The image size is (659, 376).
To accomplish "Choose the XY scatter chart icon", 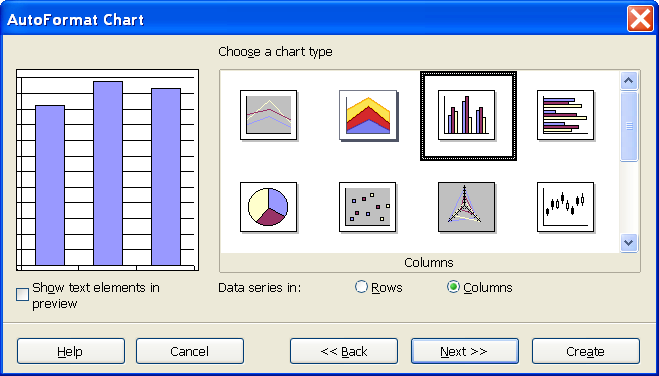I will (368, 207).
